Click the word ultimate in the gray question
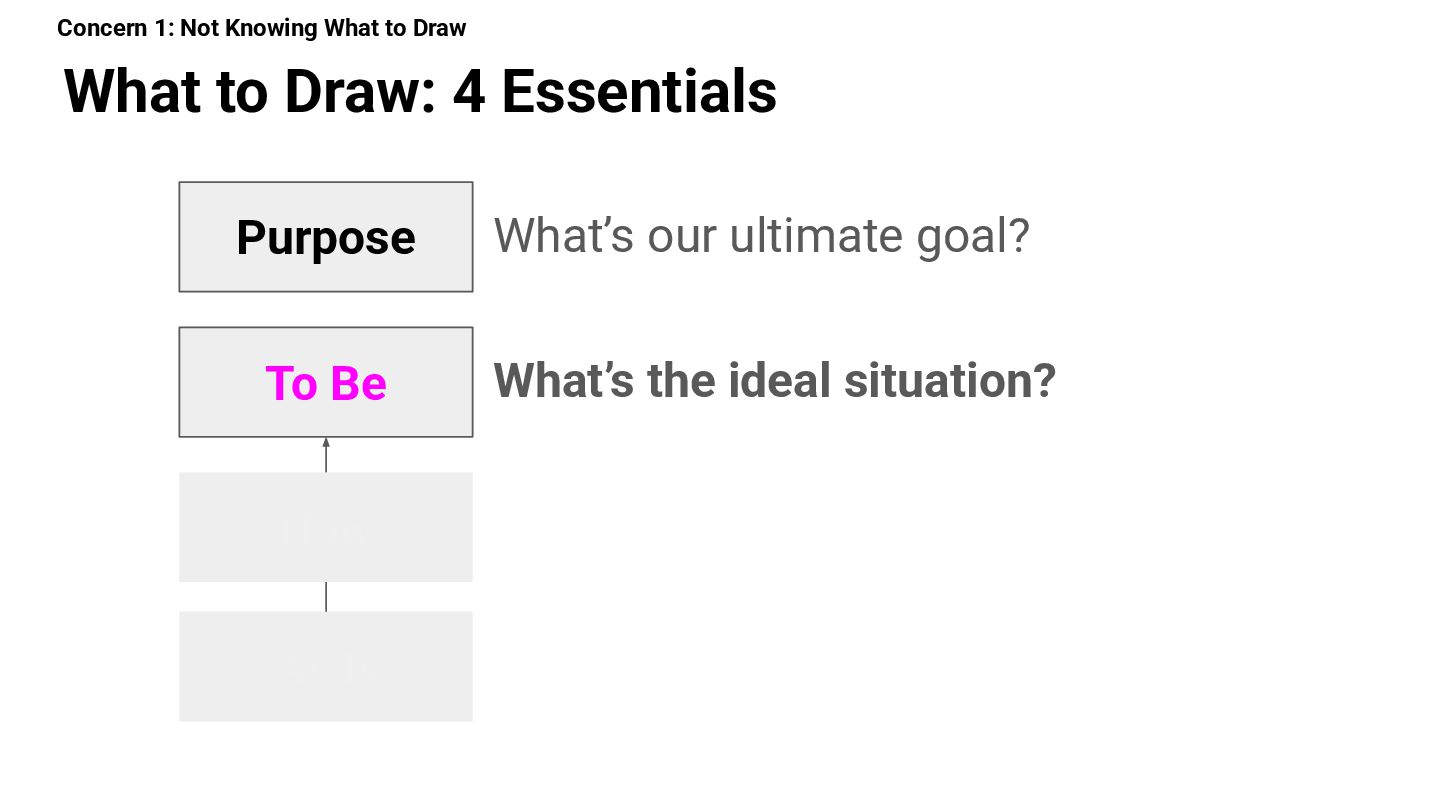 pos(815,236)
